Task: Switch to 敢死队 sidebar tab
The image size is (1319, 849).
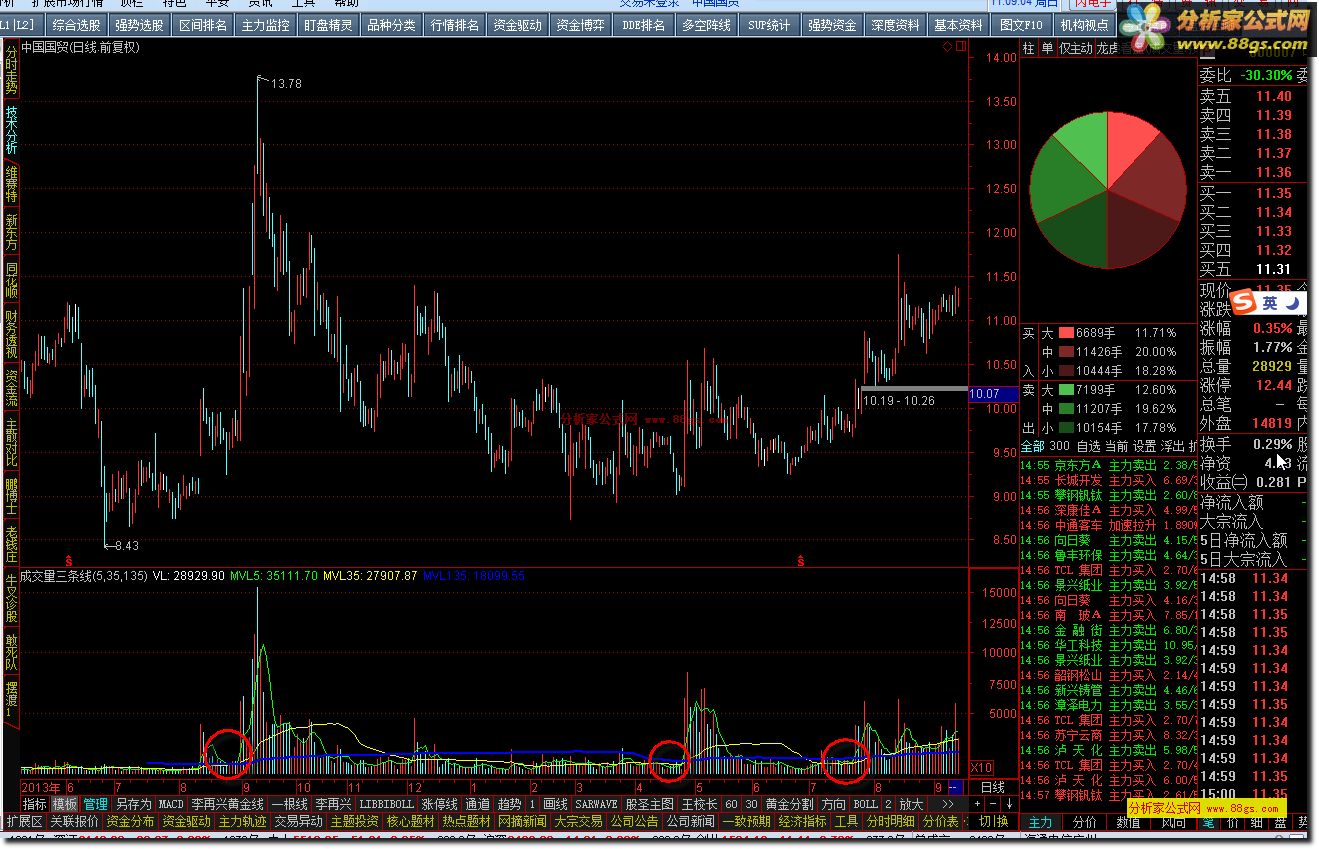Action: point(11,651)
